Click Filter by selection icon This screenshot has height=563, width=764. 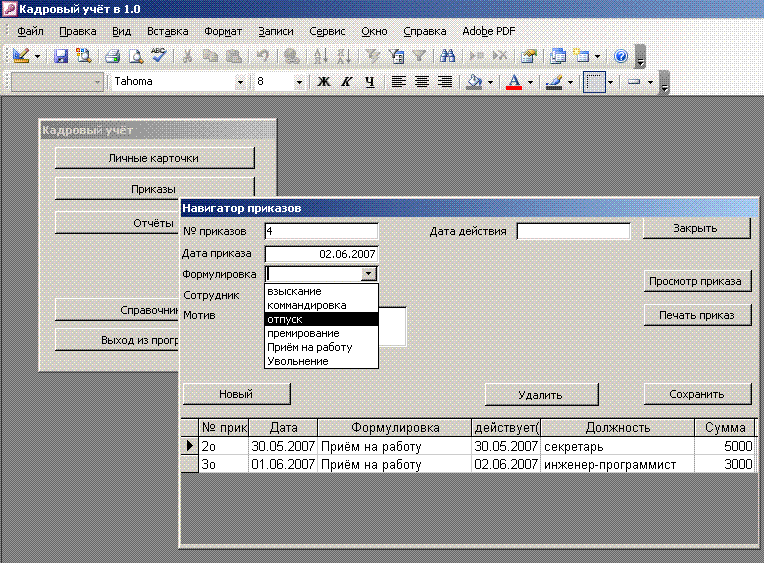373,56
